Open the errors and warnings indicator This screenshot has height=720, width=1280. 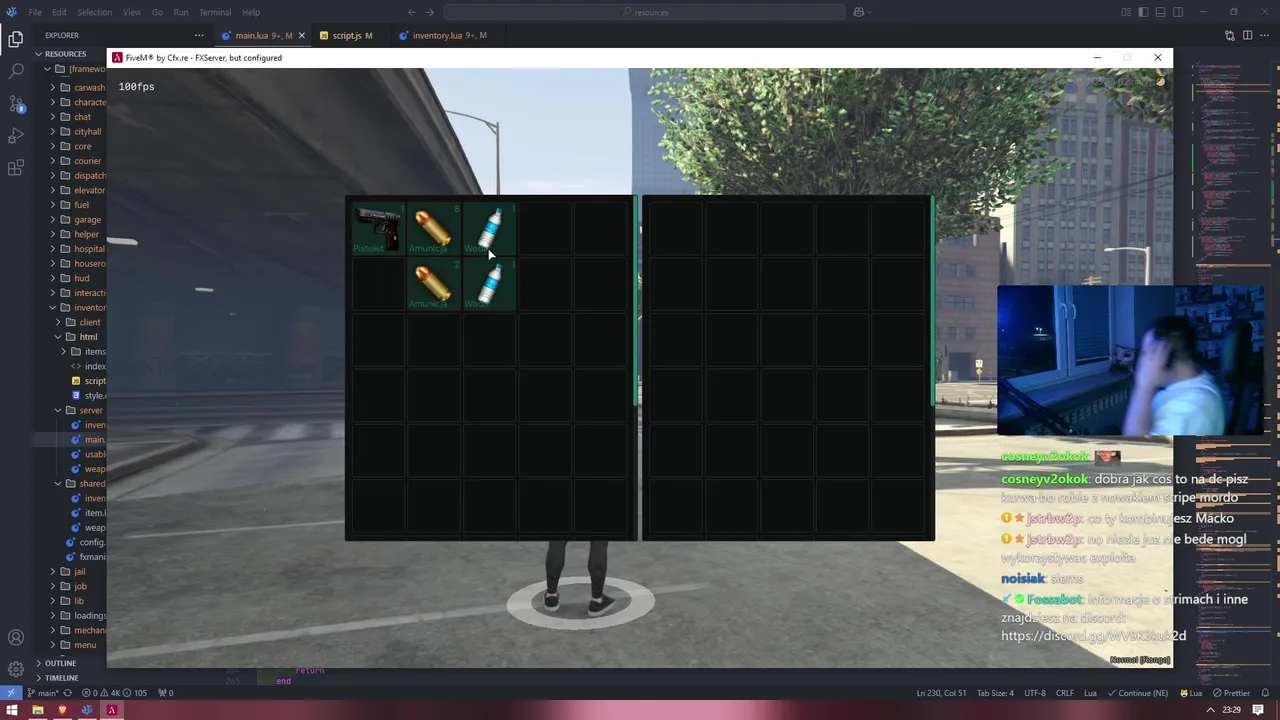pos(114,693)
